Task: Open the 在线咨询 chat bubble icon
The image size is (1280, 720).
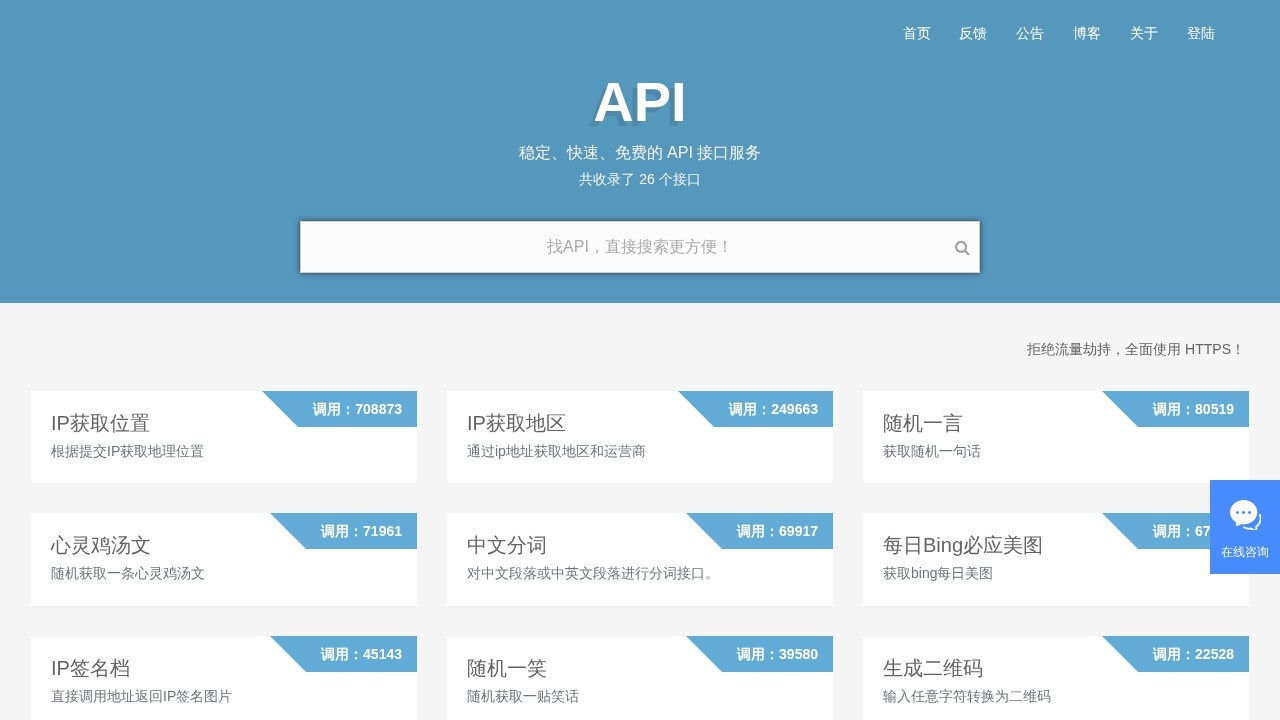Action: point(1244,513)
